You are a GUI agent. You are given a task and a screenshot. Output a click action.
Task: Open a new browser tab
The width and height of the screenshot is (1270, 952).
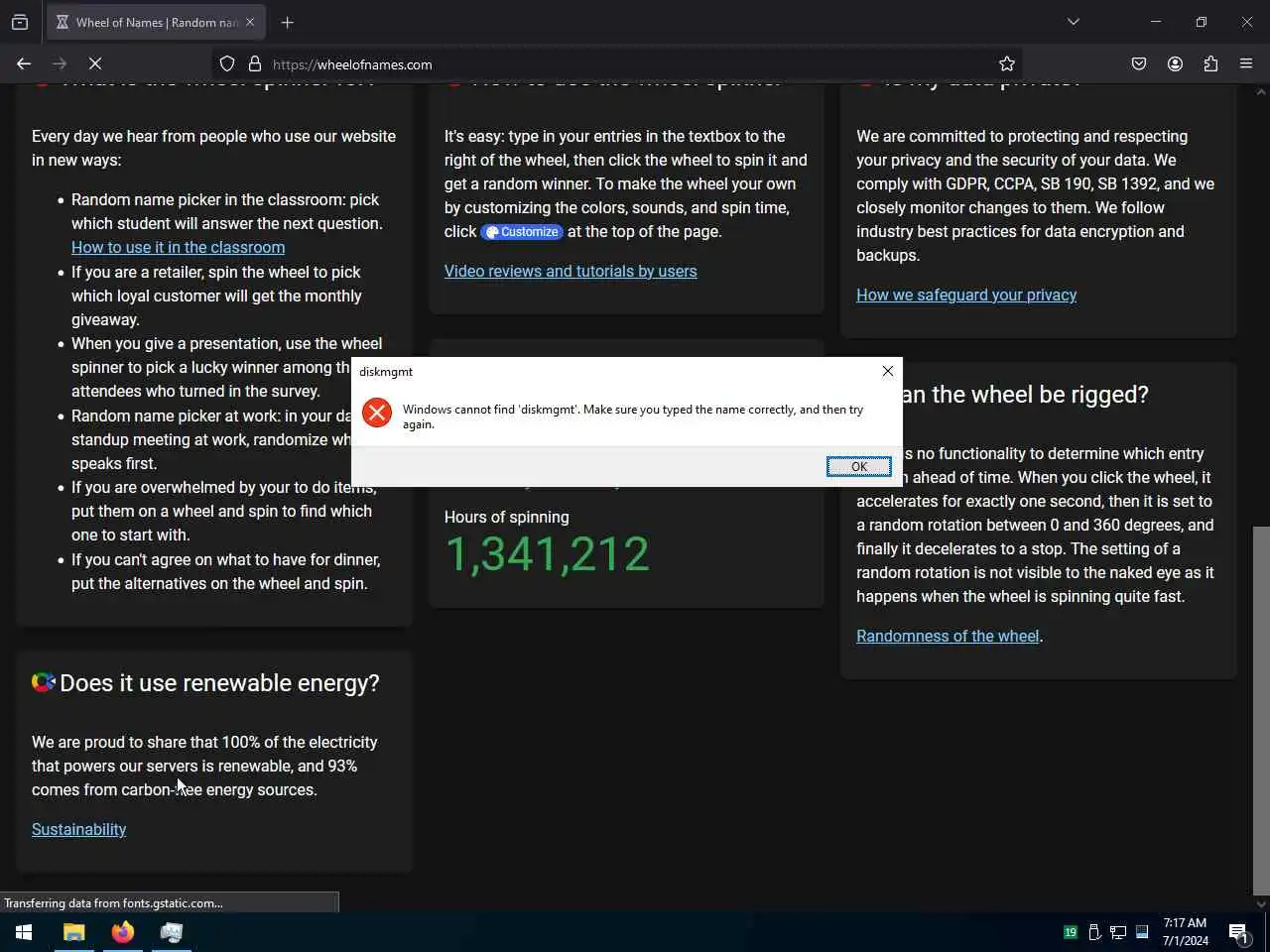coord(287,22)
